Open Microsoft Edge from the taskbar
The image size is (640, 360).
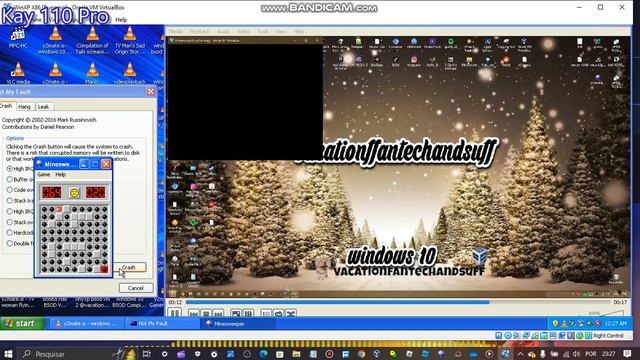[x=263, y=354]
